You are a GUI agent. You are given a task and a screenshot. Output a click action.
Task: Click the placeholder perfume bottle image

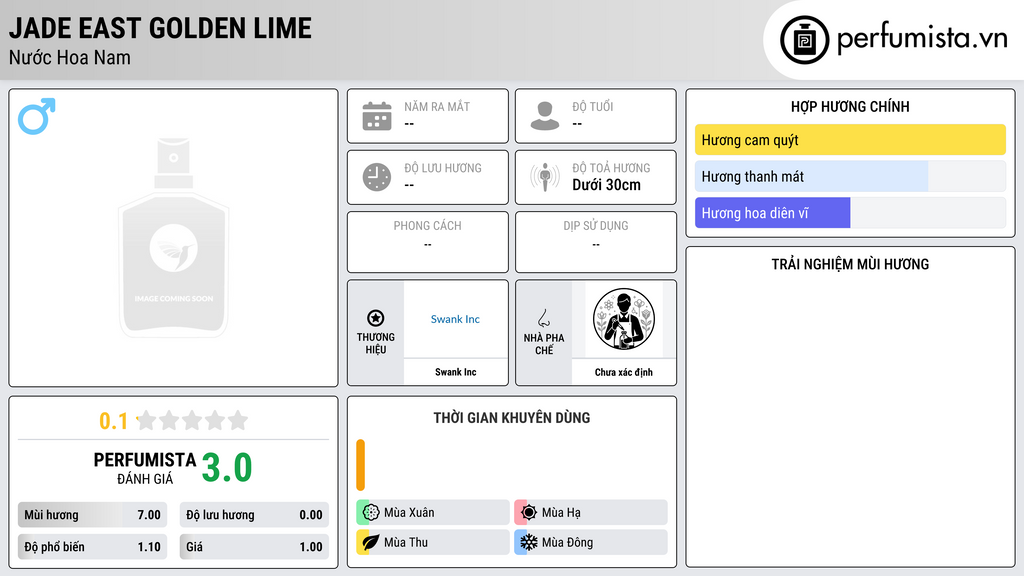point(174,238)
